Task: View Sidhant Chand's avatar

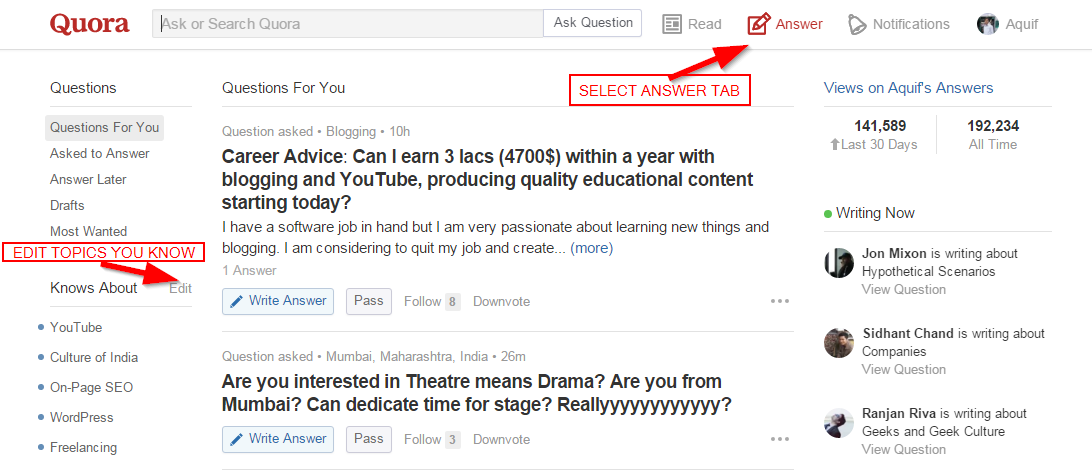Action: [x=838, y=343]
